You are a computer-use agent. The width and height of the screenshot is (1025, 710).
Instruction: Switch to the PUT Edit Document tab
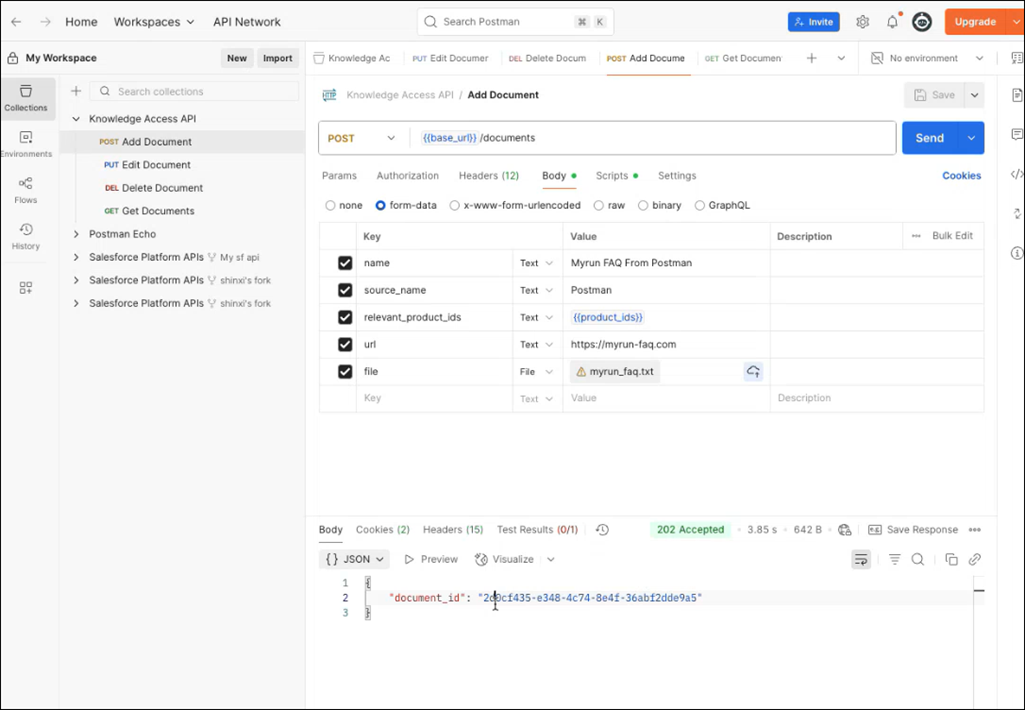click(x=450, y=58)
